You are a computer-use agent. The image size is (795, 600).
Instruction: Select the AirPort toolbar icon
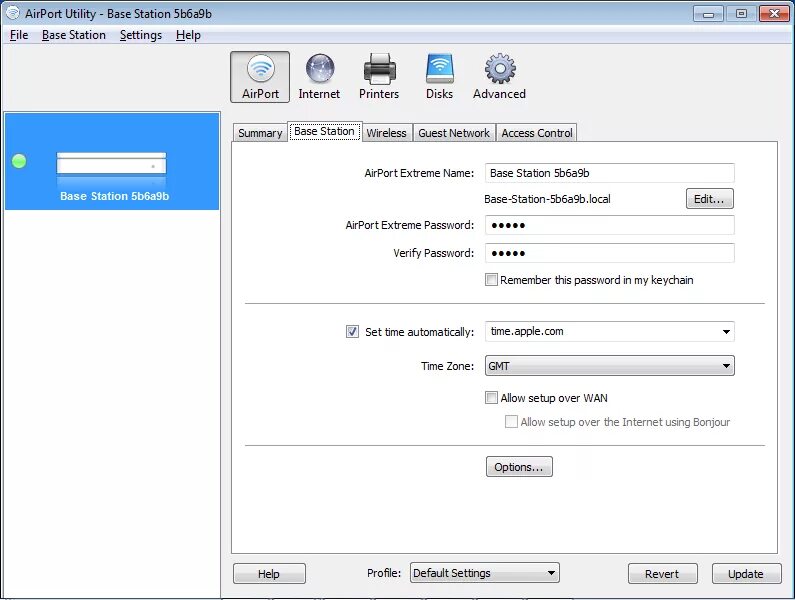(260, 77)
